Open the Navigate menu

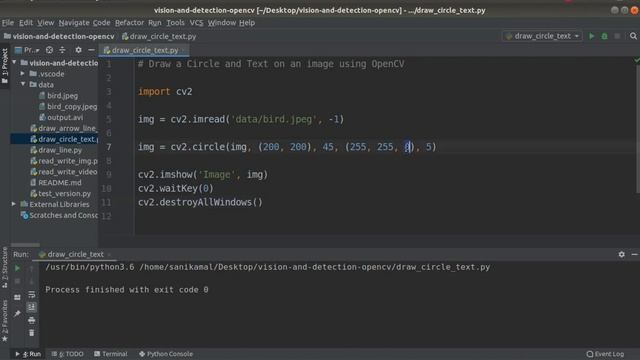[x=74, y=23]
